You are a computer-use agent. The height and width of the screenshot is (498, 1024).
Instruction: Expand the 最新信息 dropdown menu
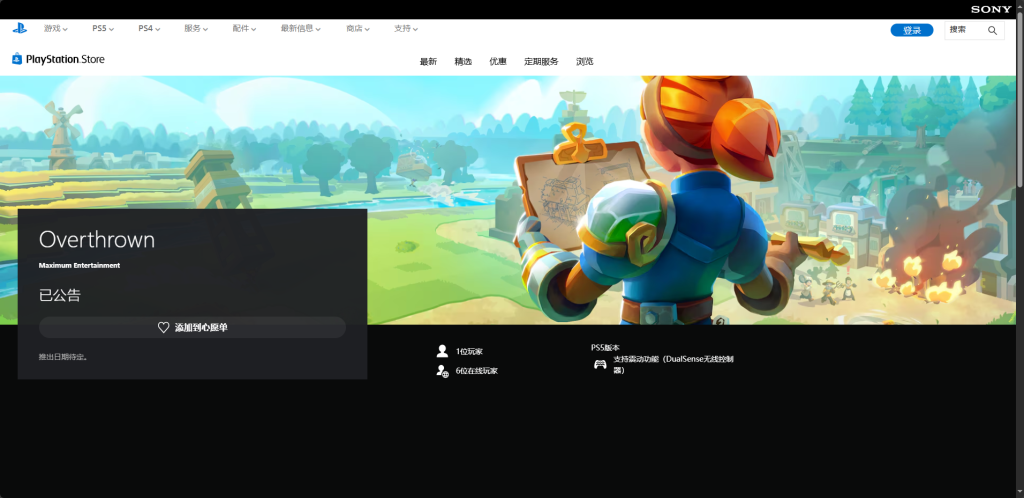[x=301, y=29]
